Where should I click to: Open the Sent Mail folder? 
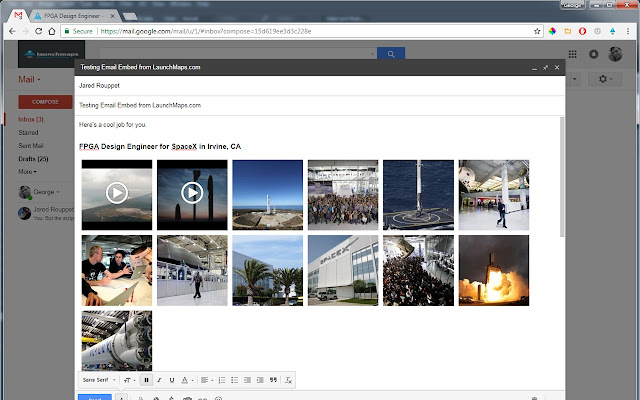[31, 146]
